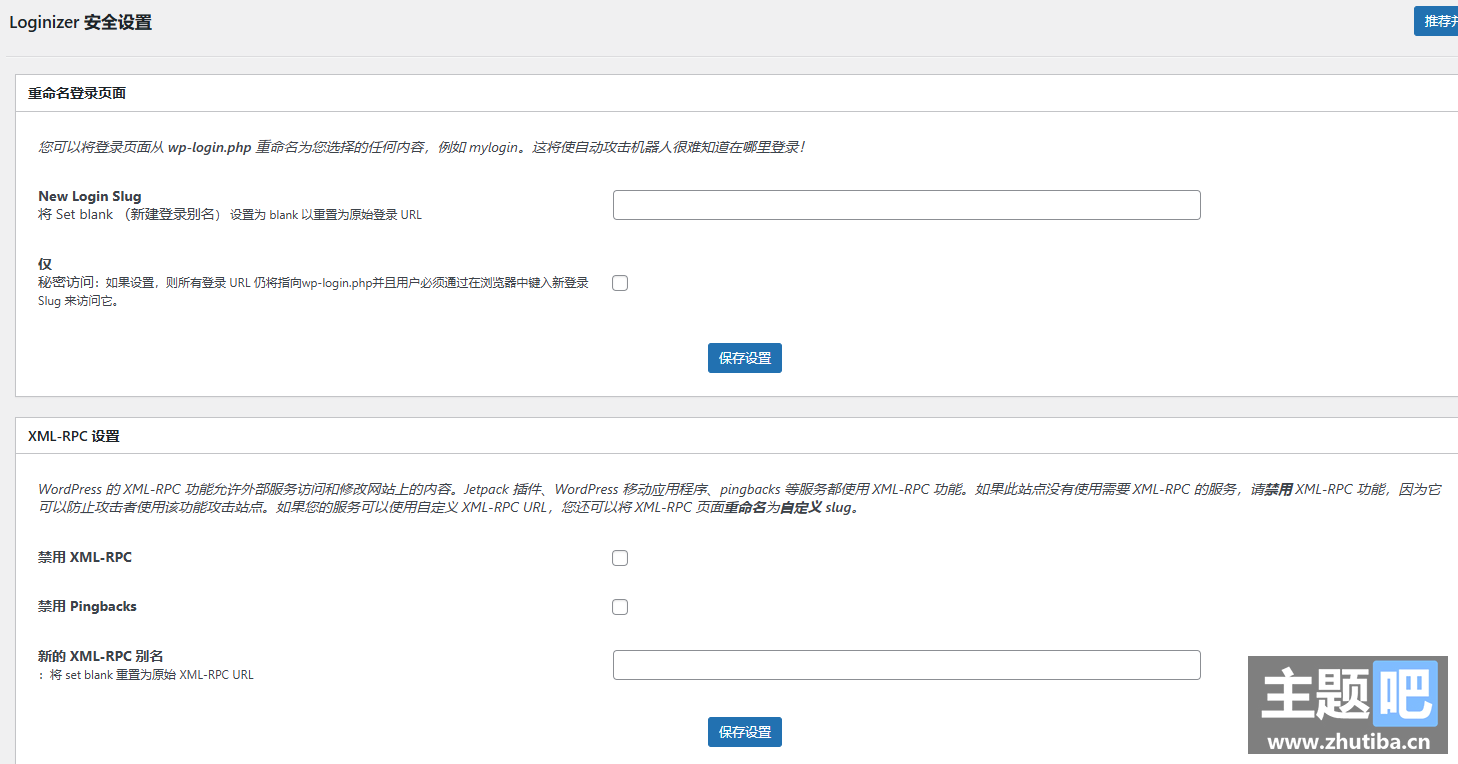Save settings in 重命名登录页面 section
1458x764 pixels.
point(745,358)
